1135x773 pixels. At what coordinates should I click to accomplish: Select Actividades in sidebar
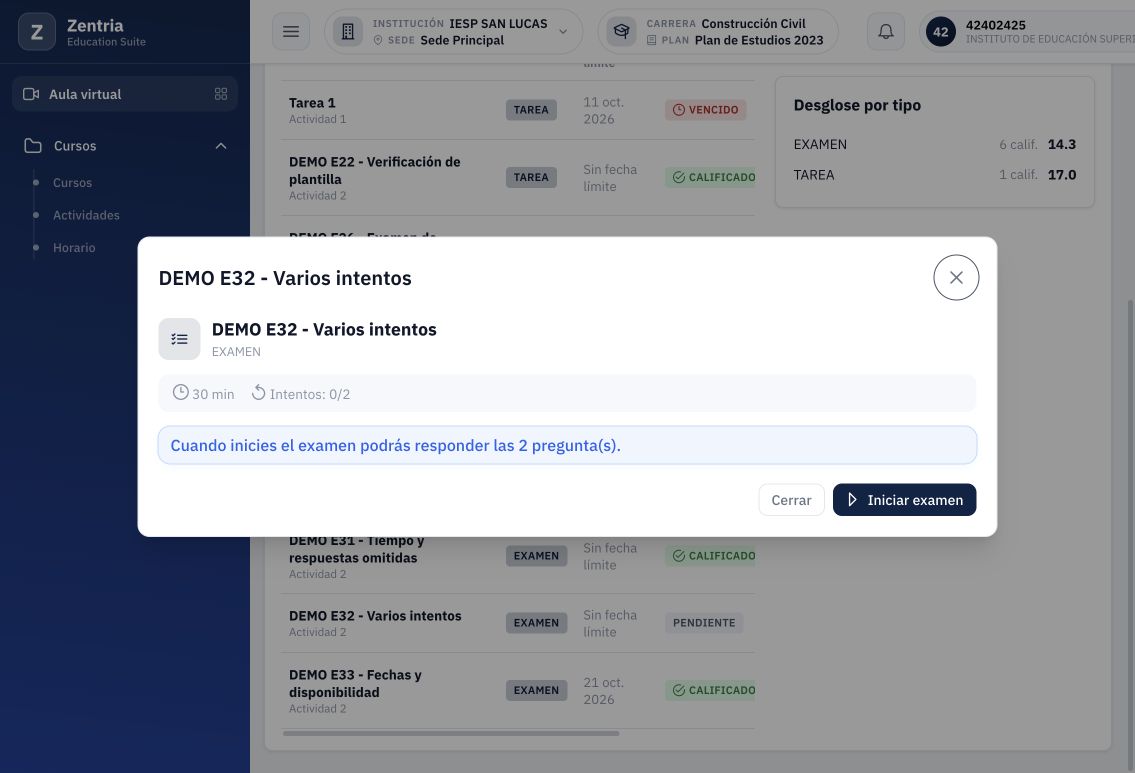pyautogui.click(x=86, y=215)
